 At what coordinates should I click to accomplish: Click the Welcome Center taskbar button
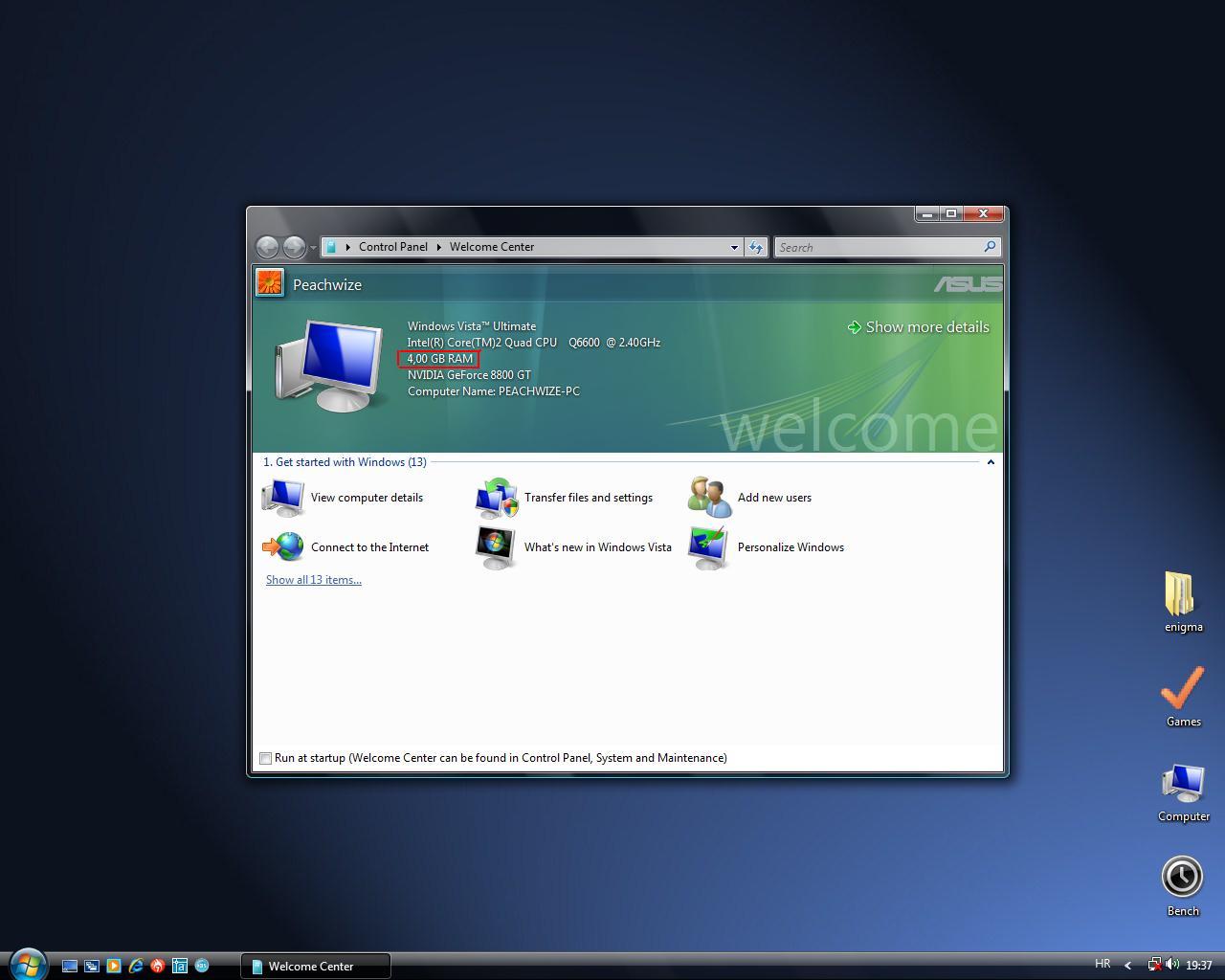click(x=316, y=966)
